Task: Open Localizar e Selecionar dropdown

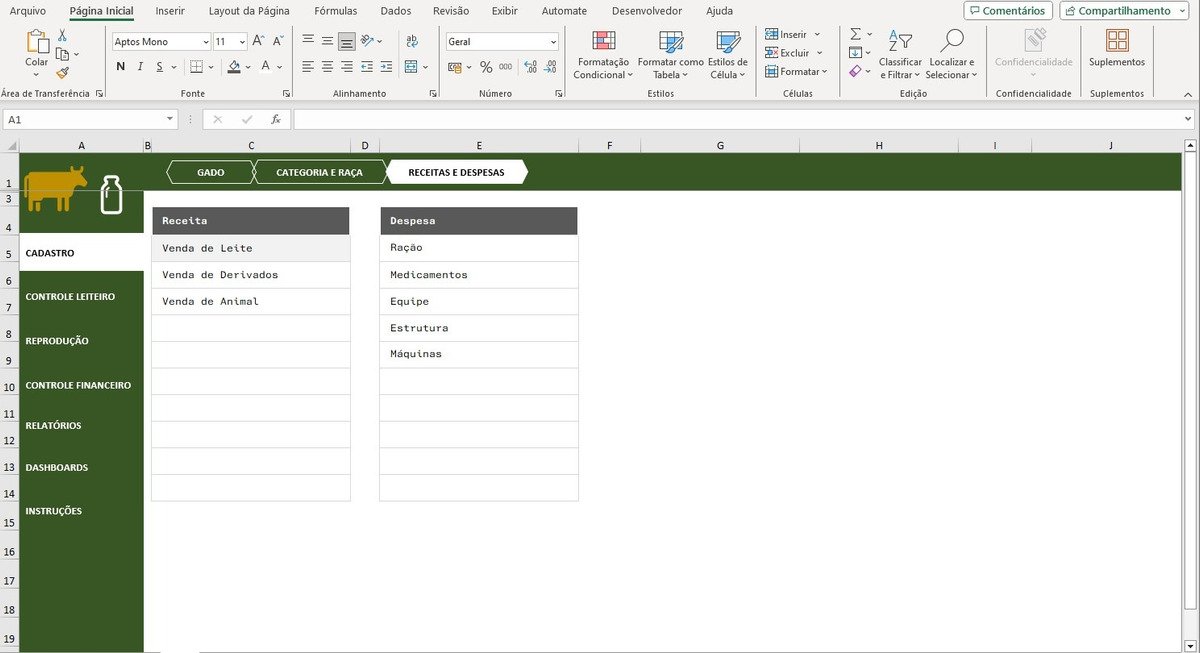Action: (952, 55)
